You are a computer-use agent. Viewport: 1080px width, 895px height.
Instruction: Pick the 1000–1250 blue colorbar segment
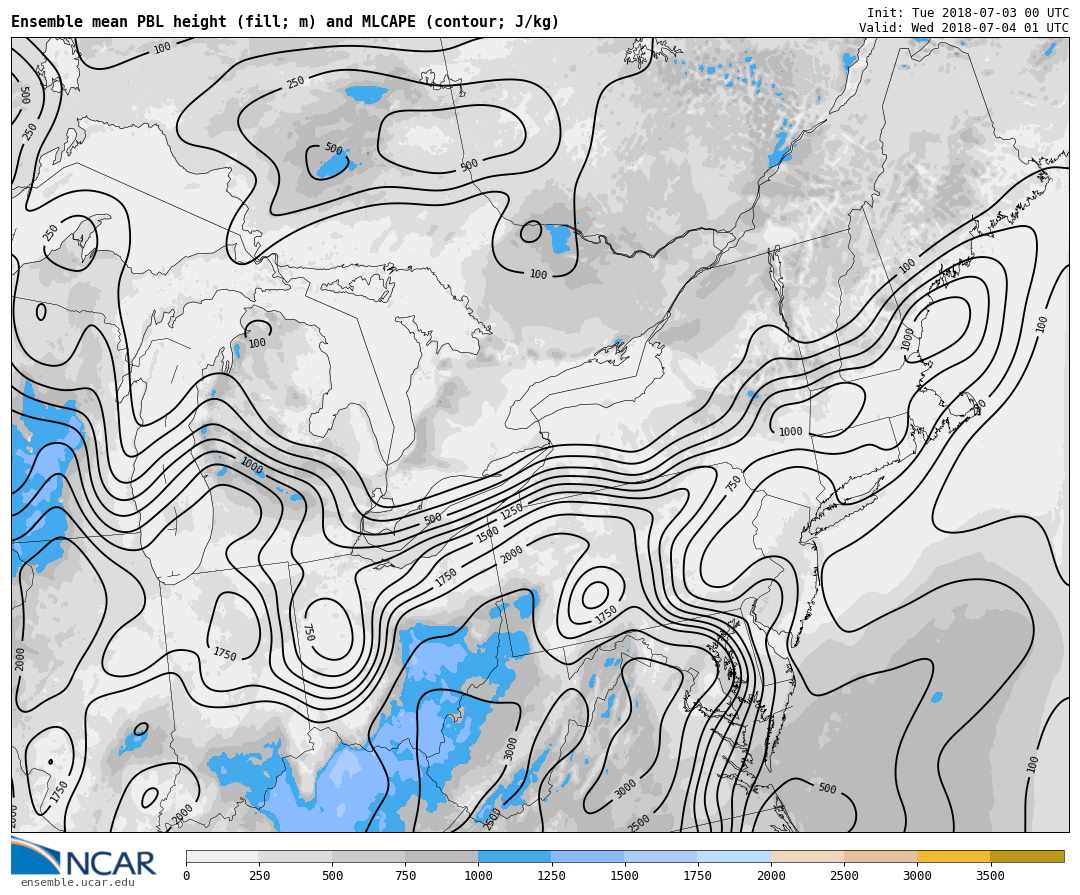(x=515, y=856)
